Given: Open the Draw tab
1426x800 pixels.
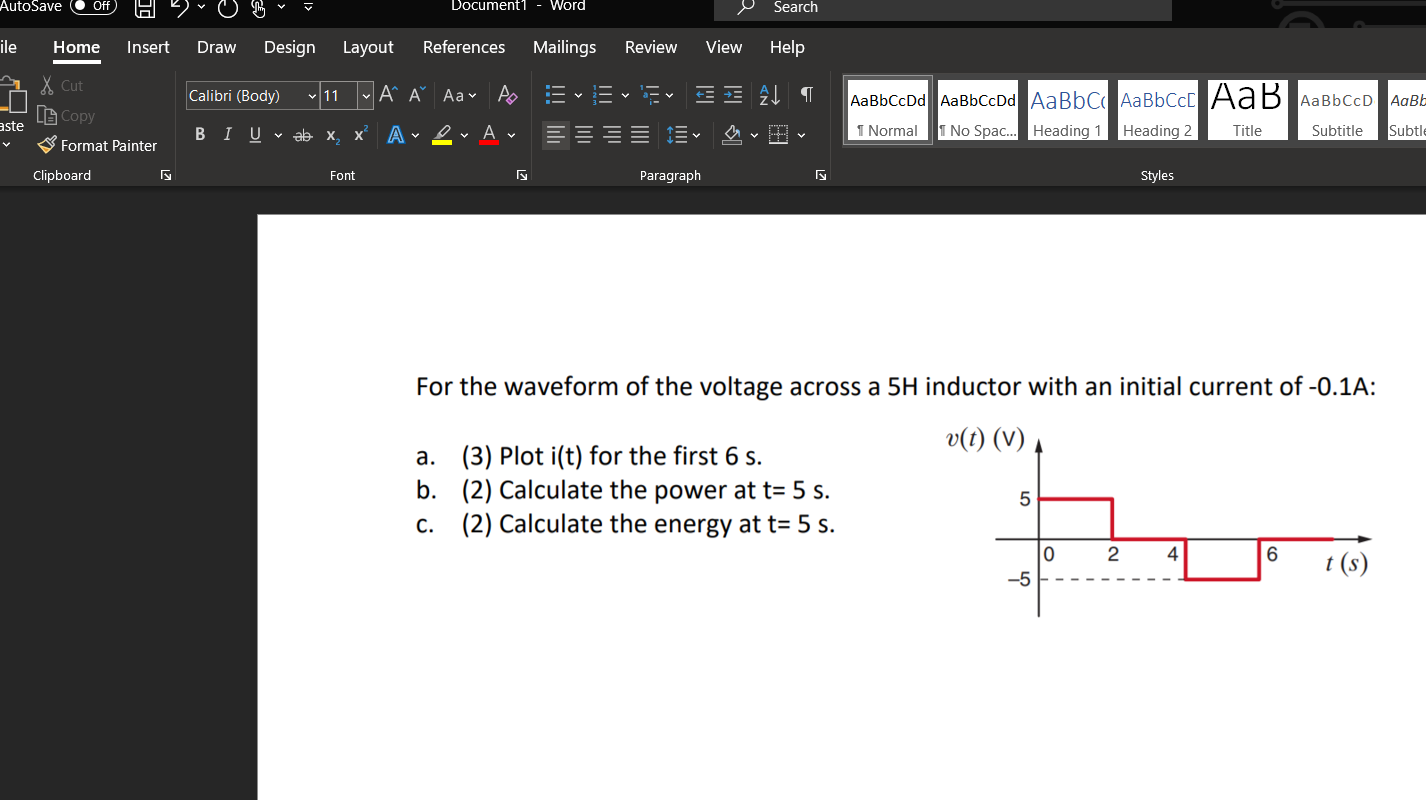Looking at the screenshot, I should [216, 47].
